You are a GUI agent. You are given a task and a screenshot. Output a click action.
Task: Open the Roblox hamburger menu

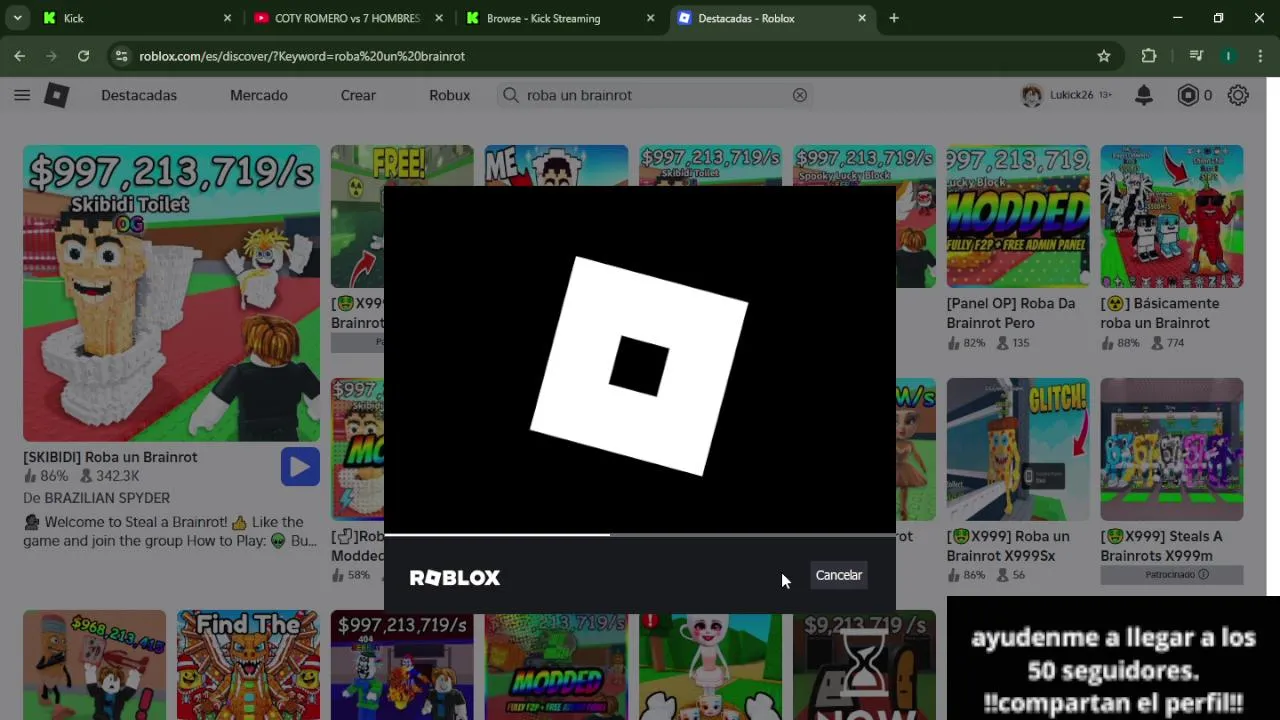point(22,95)
